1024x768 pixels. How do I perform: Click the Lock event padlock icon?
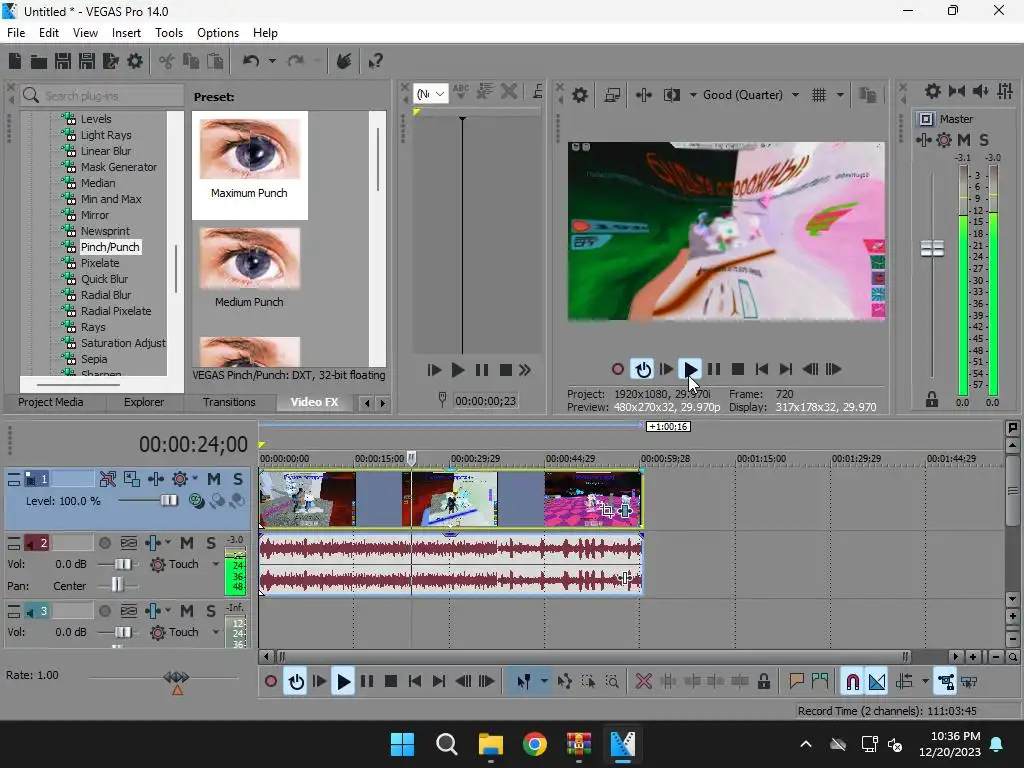pos(763,682)
